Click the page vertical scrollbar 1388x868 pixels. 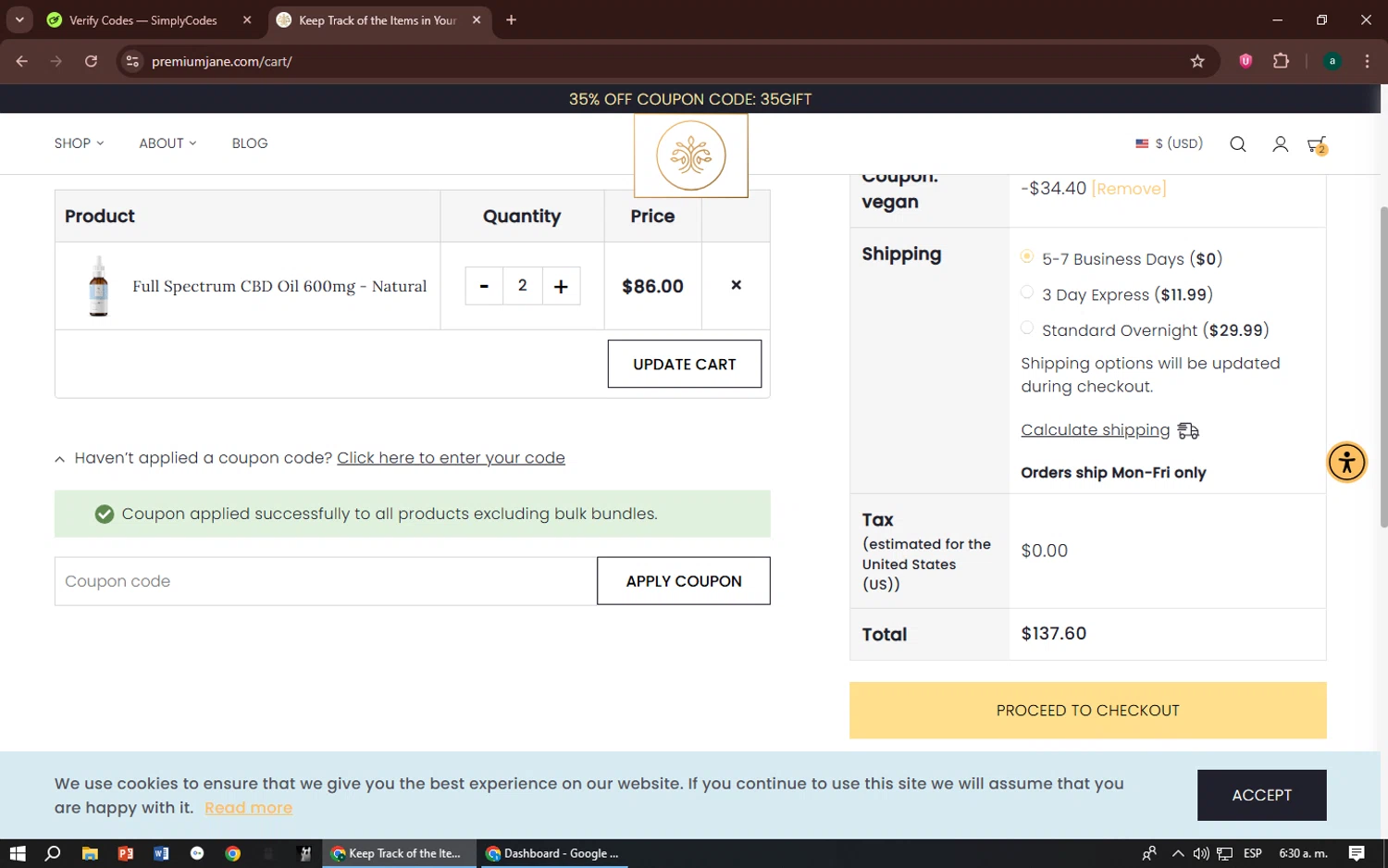[1383, 366]
